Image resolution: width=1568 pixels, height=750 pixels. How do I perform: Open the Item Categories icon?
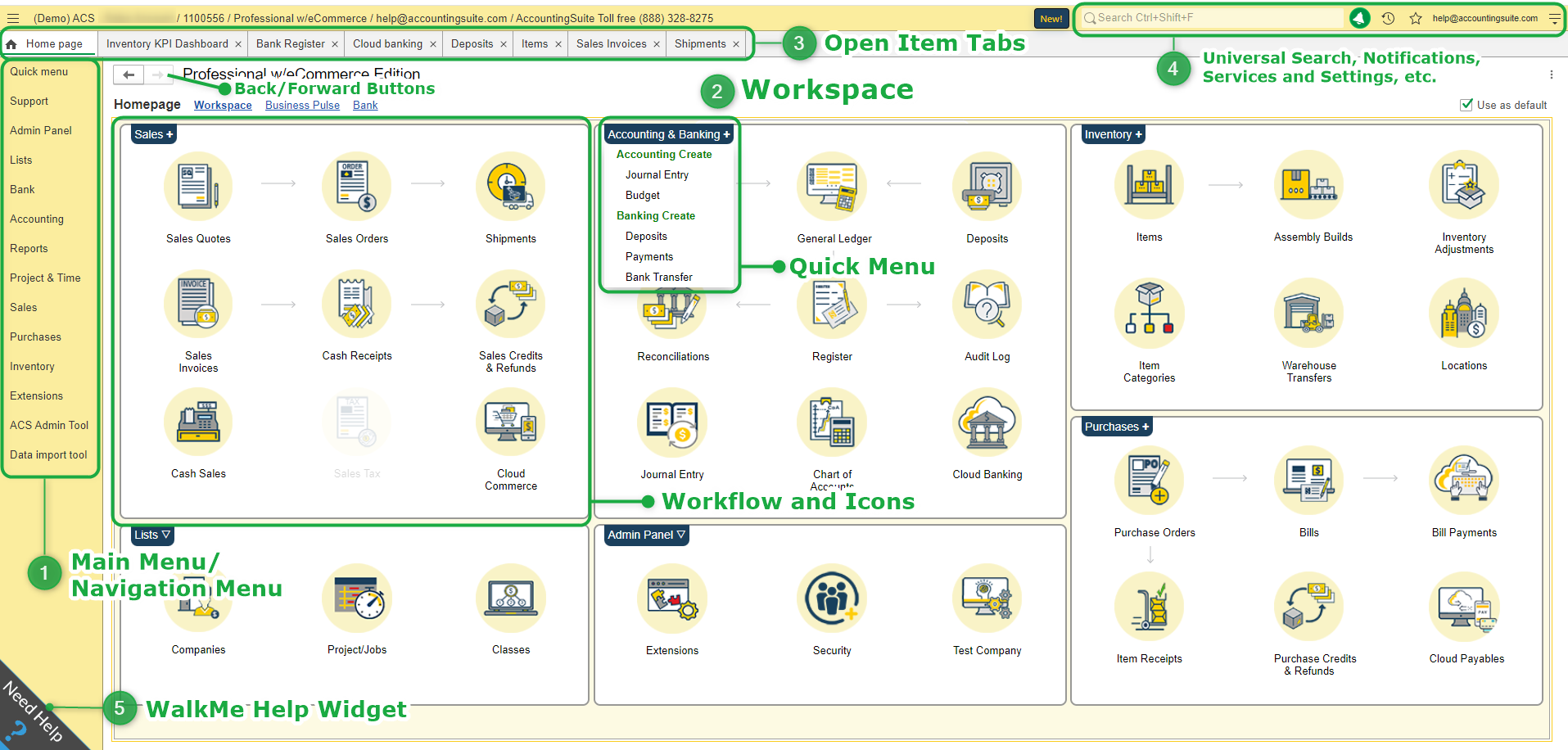(x=1149, y=314)
